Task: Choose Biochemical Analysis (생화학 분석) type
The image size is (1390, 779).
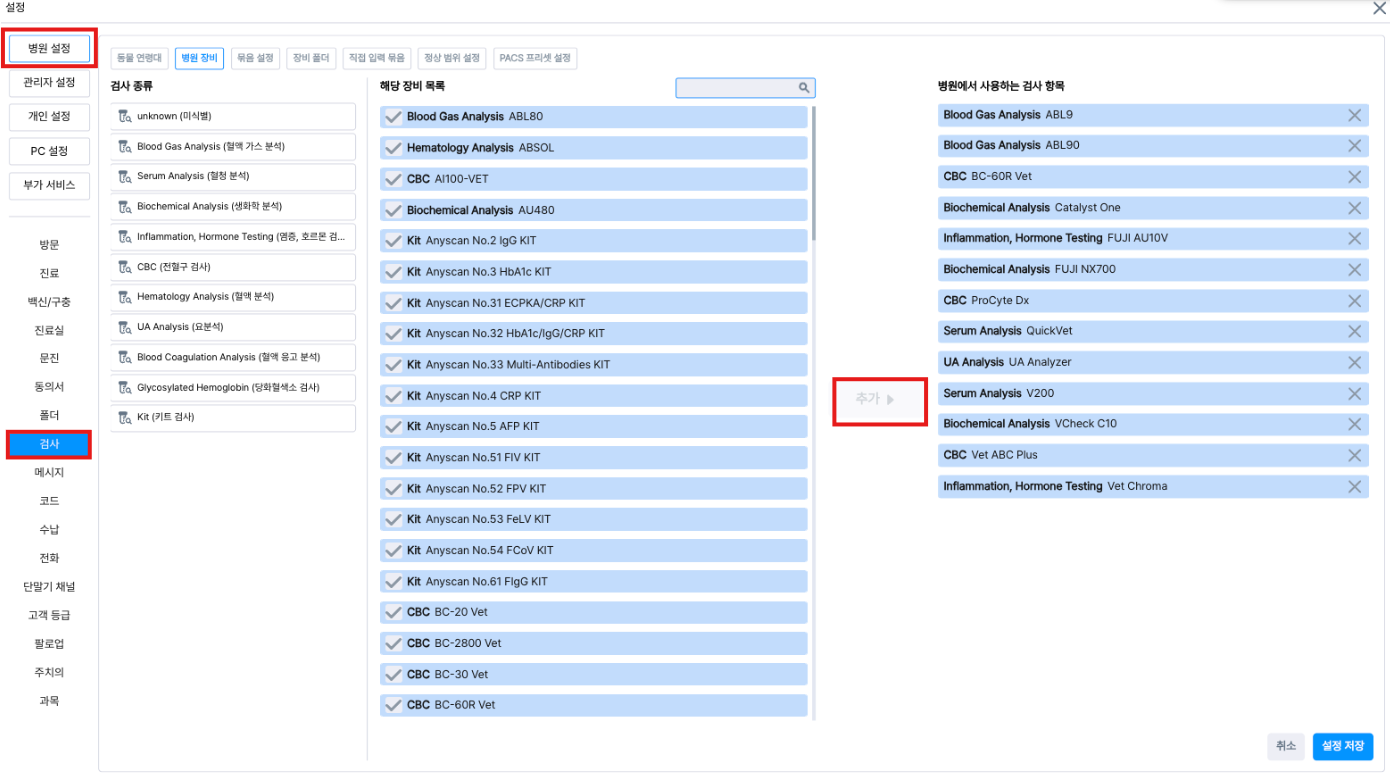Action: [233, 207]
